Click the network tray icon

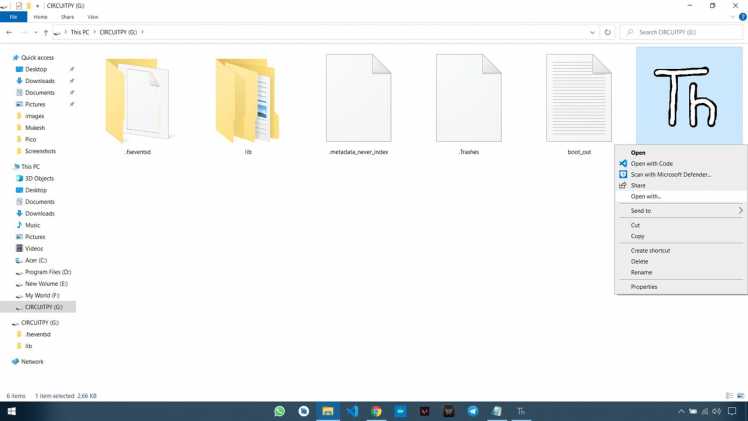click(705, 411)
